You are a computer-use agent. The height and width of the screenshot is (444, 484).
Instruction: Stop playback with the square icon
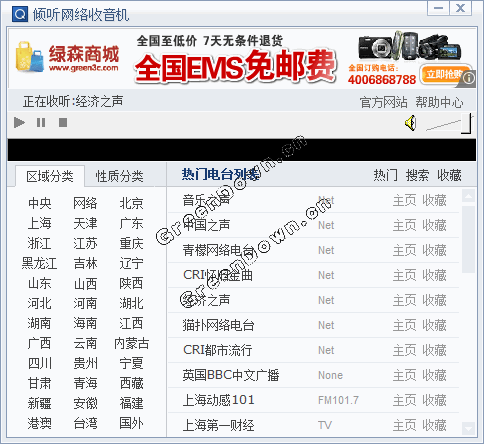point(63,123)
